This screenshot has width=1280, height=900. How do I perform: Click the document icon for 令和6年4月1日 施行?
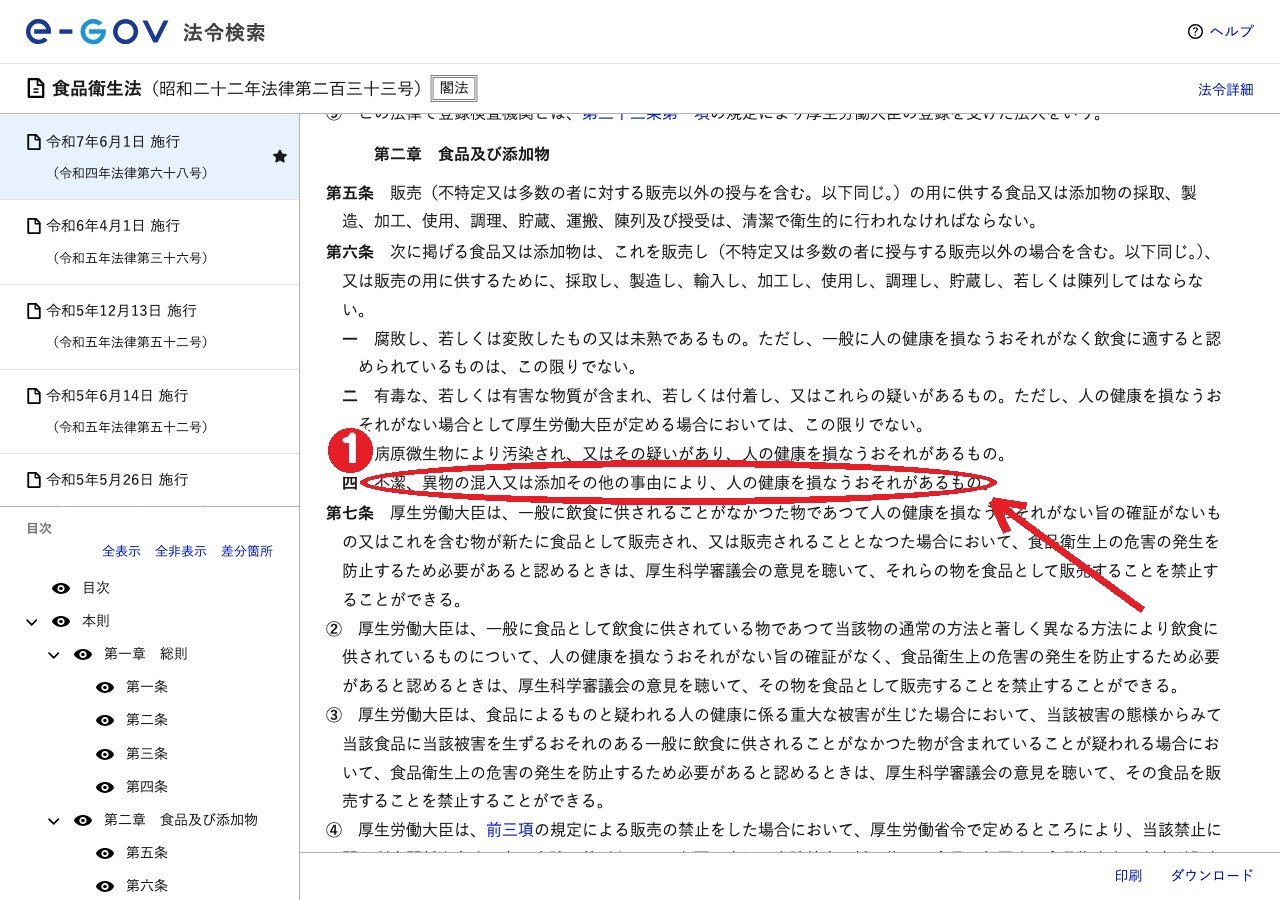(x=34, y=226)
